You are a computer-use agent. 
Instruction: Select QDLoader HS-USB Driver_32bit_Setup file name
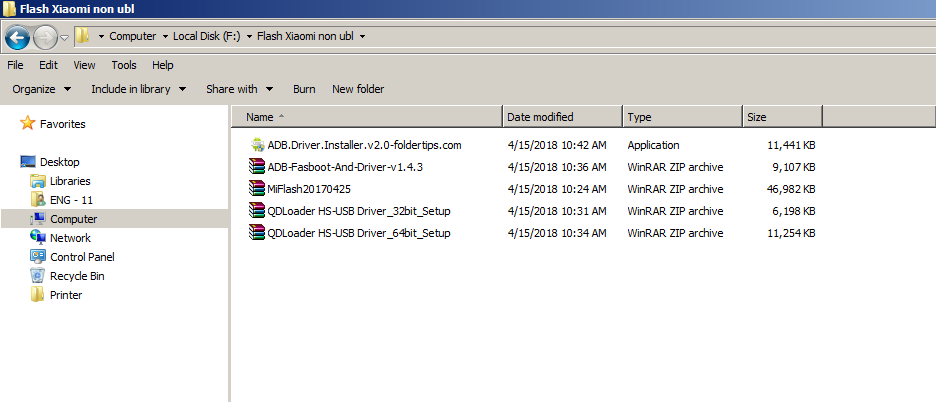click(x=359, y=211)
